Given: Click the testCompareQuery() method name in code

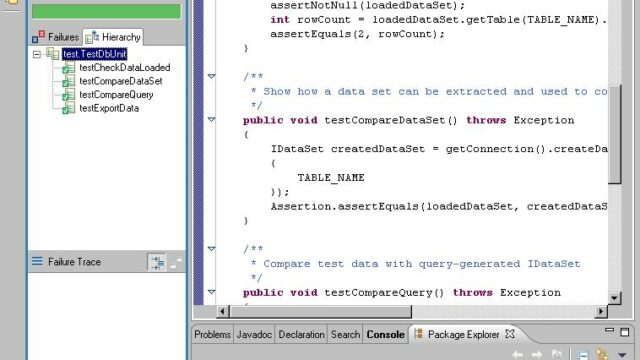Looking at the screenshot, I should pos(384,293).
